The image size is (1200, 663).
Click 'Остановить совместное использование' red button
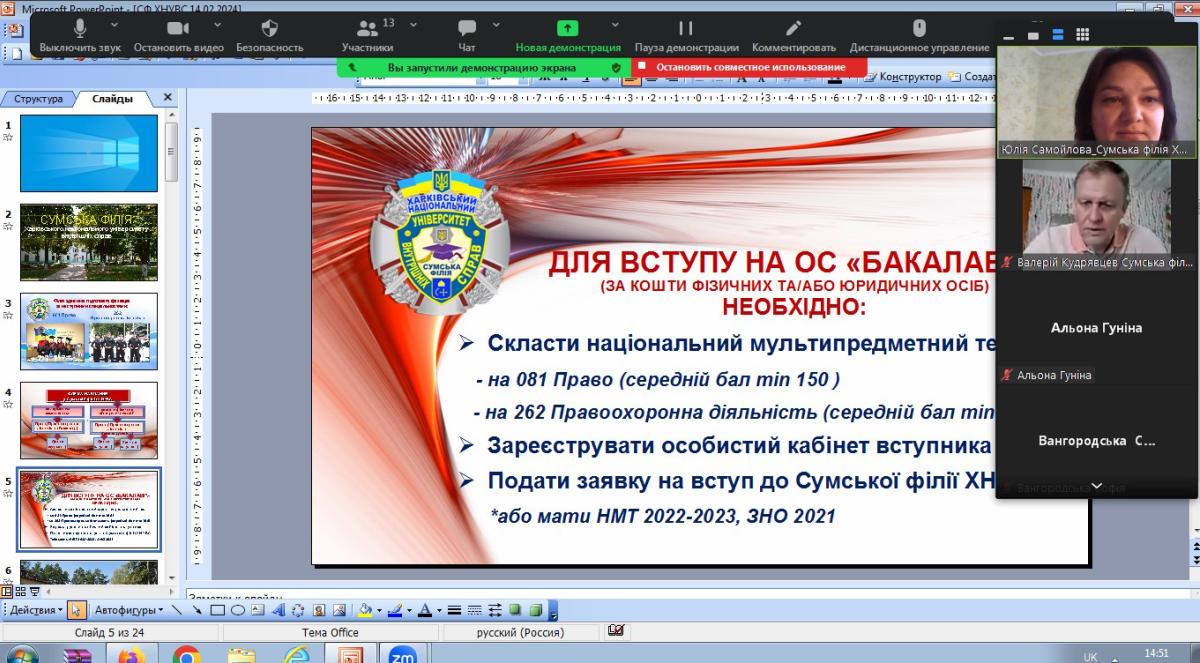(751, 67)
